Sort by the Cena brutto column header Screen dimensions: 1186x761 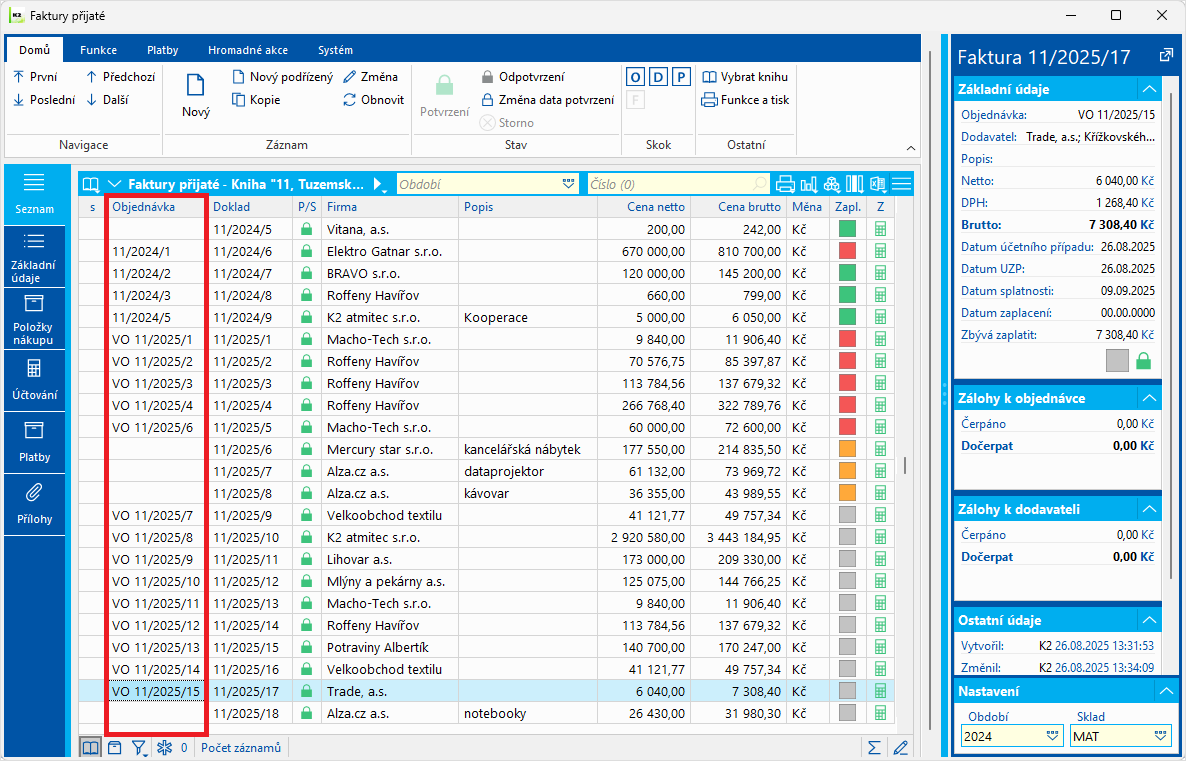click(739, 207)
